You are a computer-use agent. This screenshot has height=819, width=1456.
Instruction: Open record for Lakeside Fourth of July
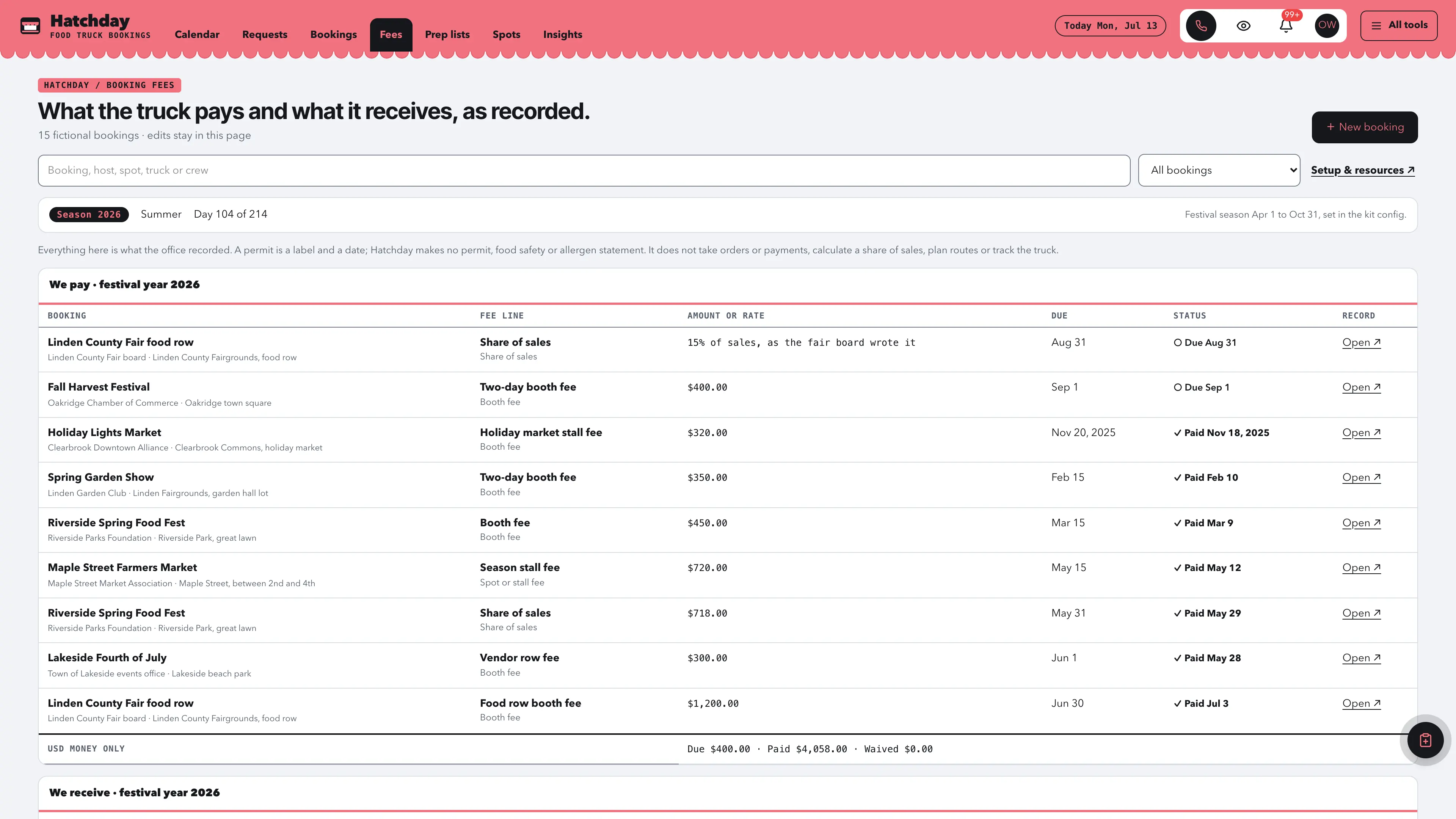click(x=1361, y=658)
